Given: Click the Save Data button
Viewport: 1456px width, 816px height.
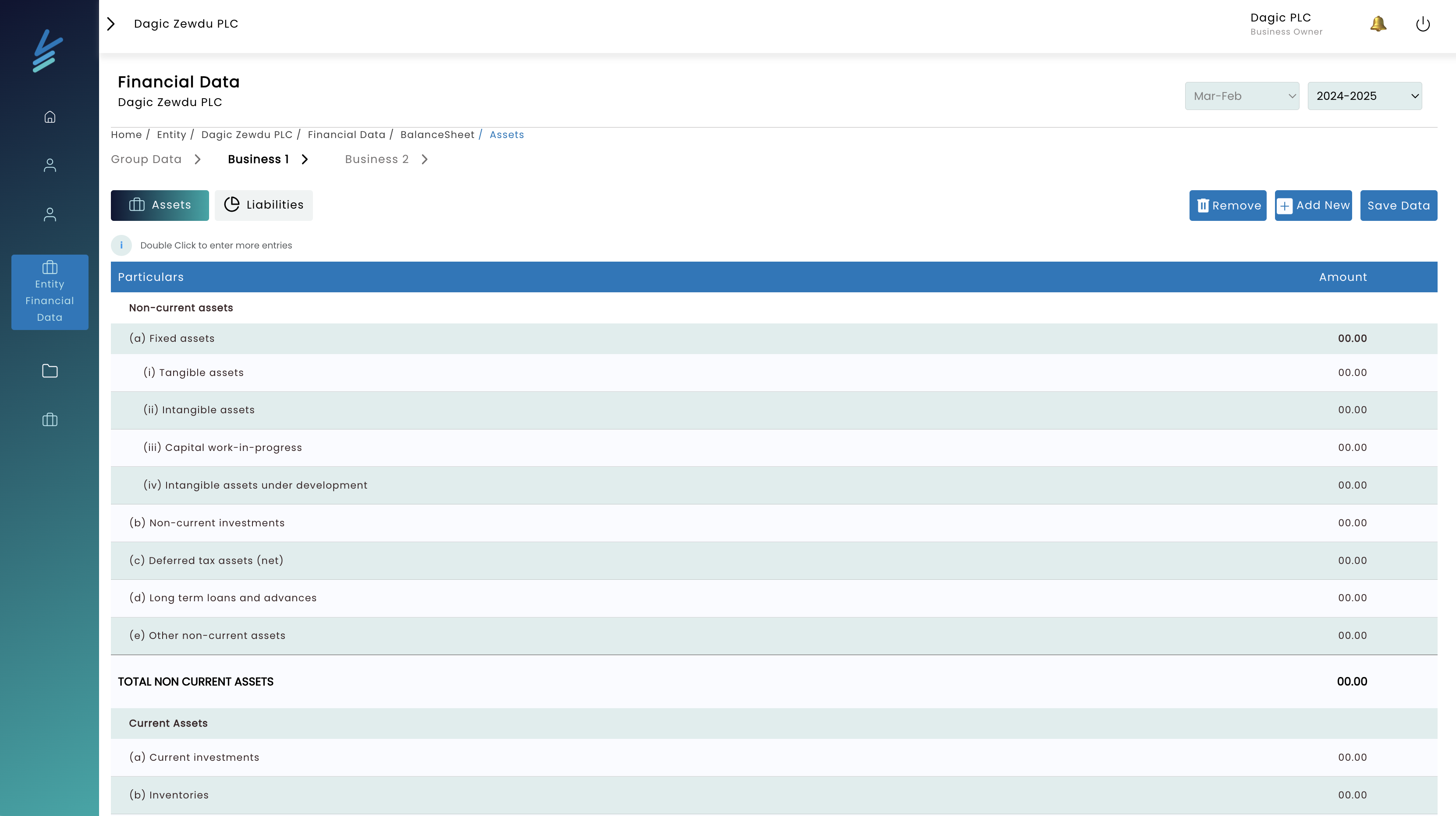Looking at the screenshot, I should coord(1398,206).
